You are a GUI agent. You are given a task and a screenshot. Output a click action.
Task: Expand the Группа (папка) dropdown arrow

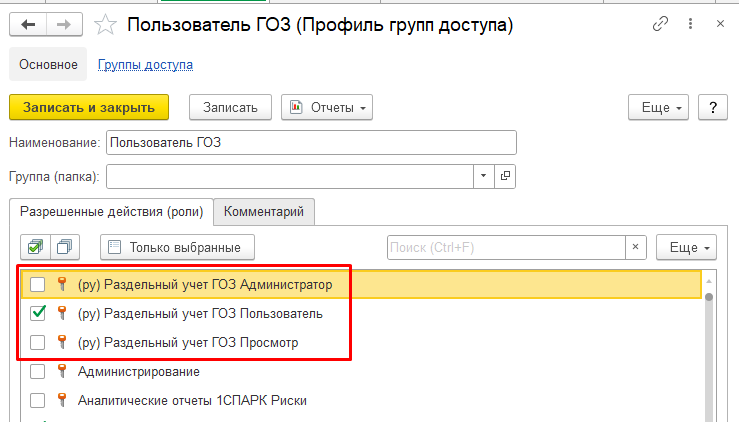coord(483,176)
